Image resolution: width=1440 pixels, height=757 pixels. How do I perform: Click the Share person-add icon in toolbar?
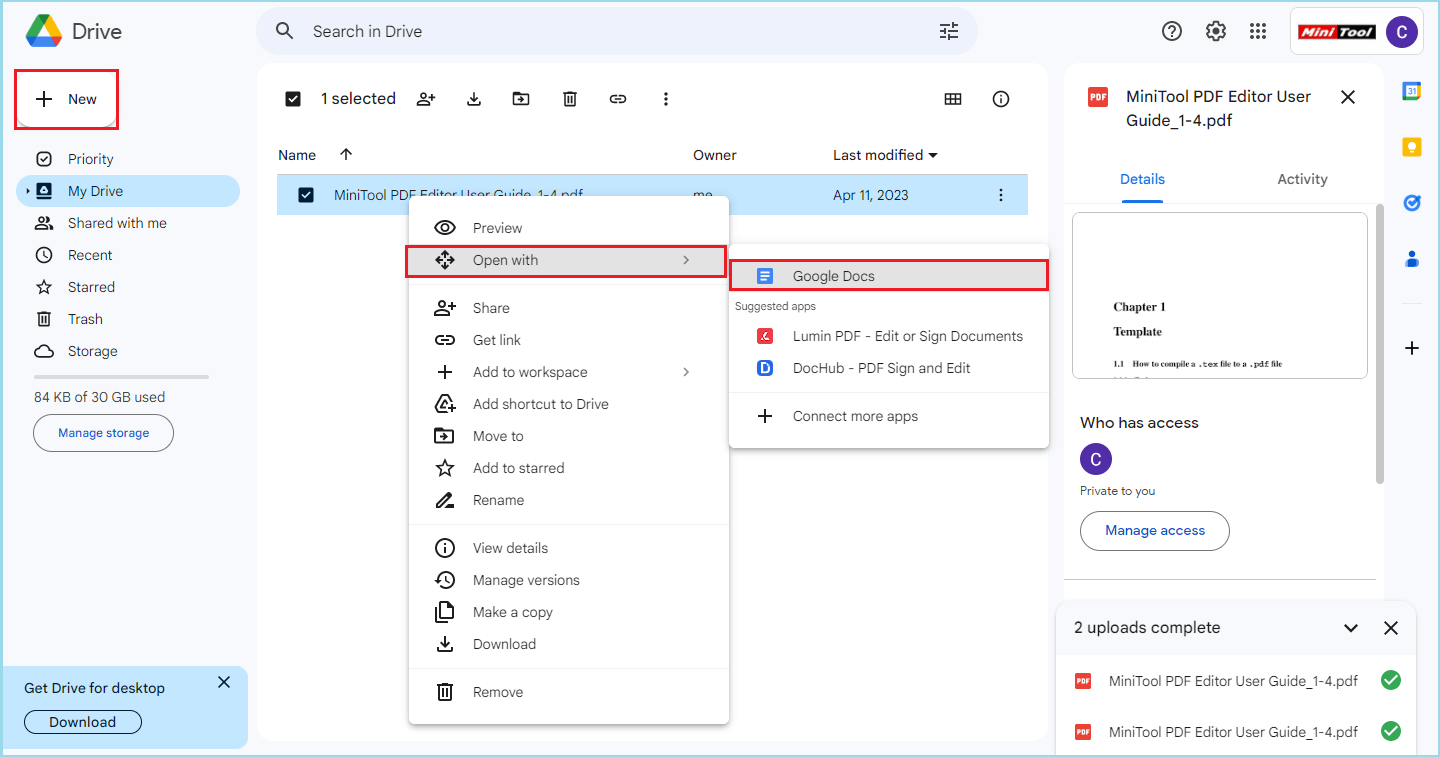click(427, 98)
